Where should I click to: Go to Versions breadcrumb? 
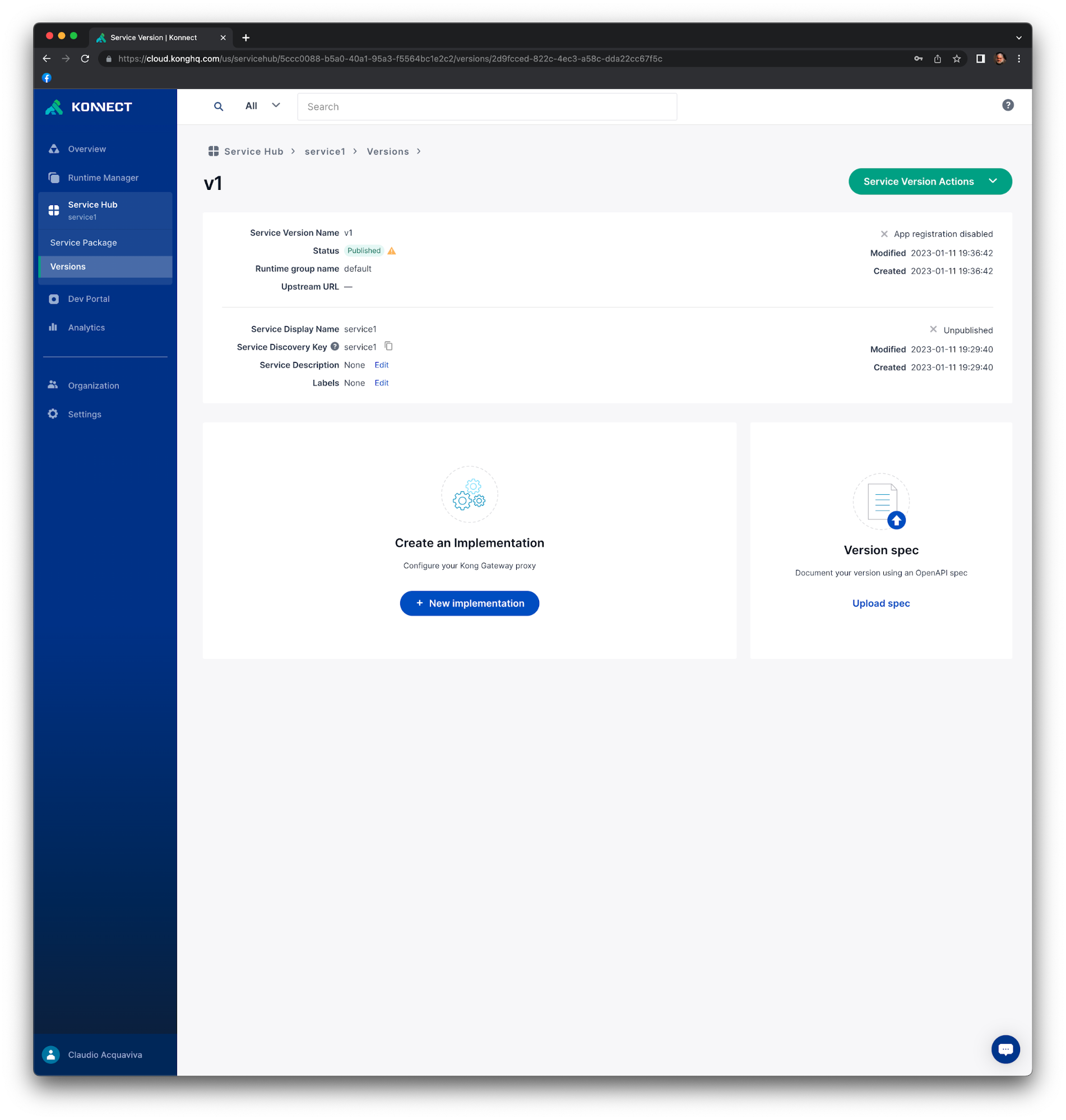click(387, 151)
